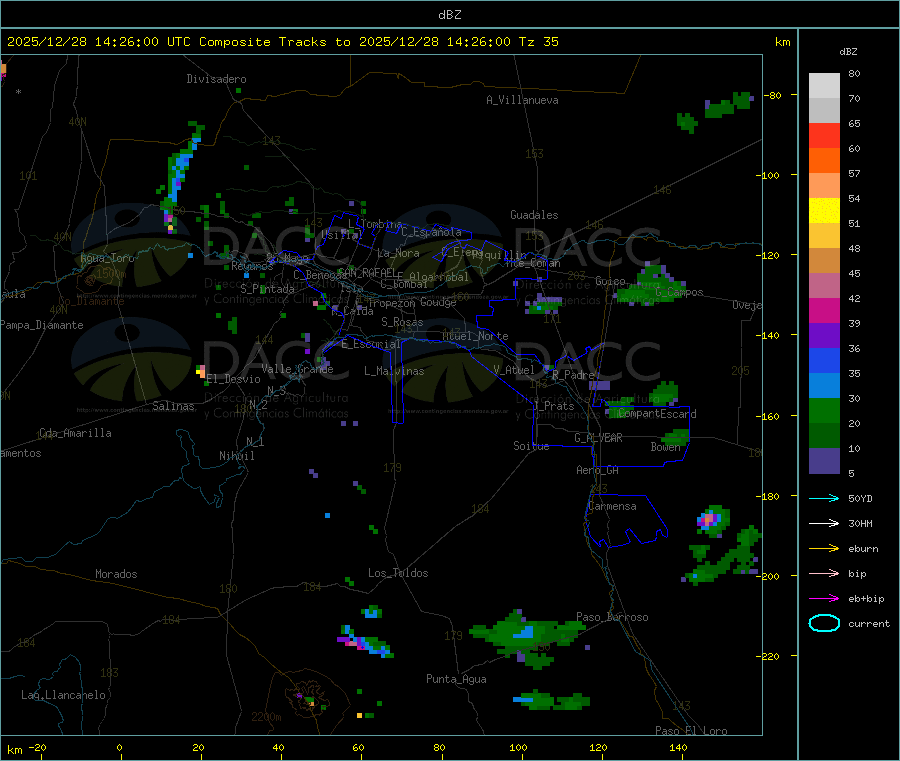Select the magenta 39 dBZ color band

click(824, 310)
